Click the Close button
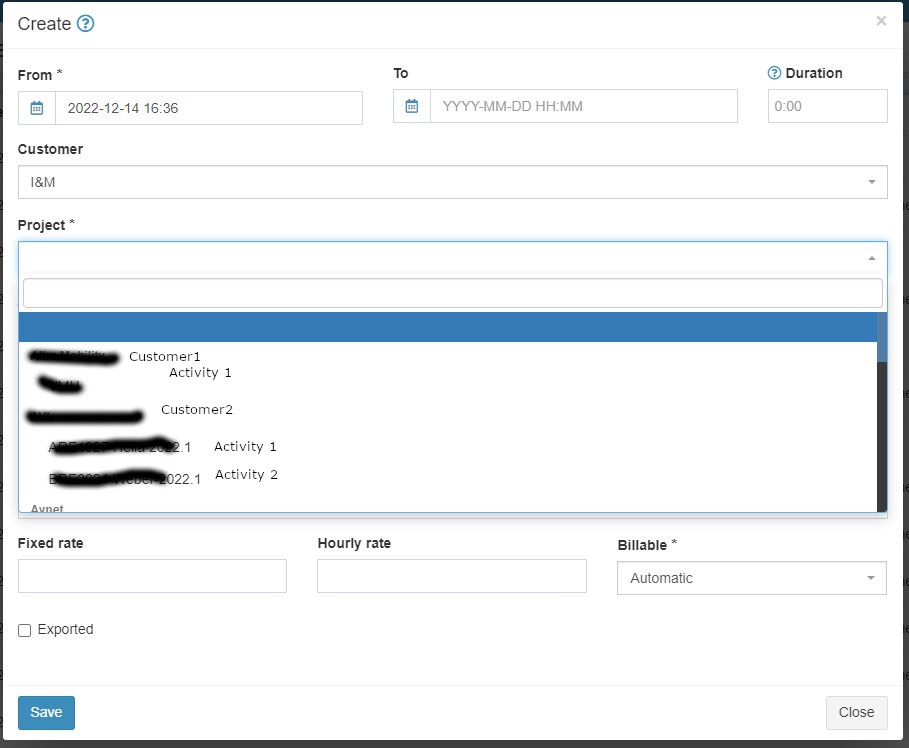This screenshot has height=748, width=909. click(856, 712)
